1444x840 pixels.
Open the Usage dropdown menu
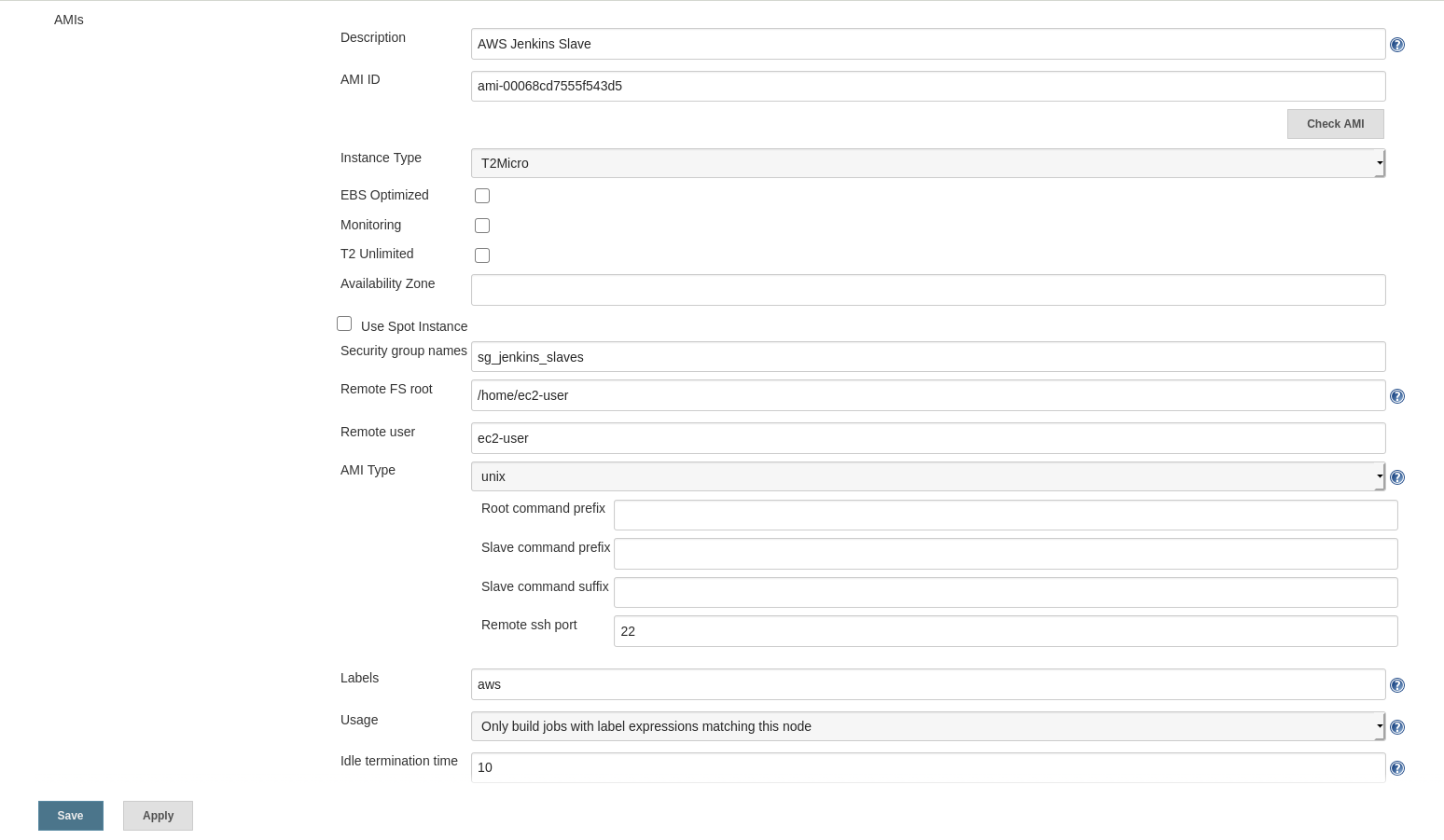[927, 726]
